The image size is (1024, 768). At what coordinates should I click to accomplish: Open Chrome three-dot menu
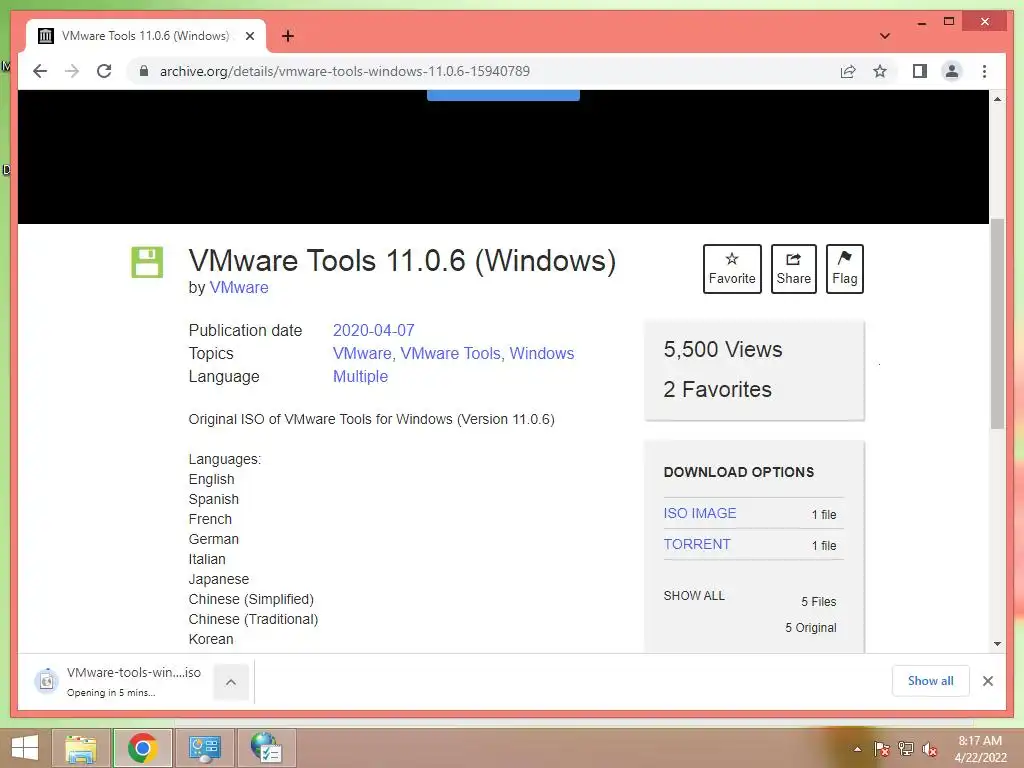984,71
